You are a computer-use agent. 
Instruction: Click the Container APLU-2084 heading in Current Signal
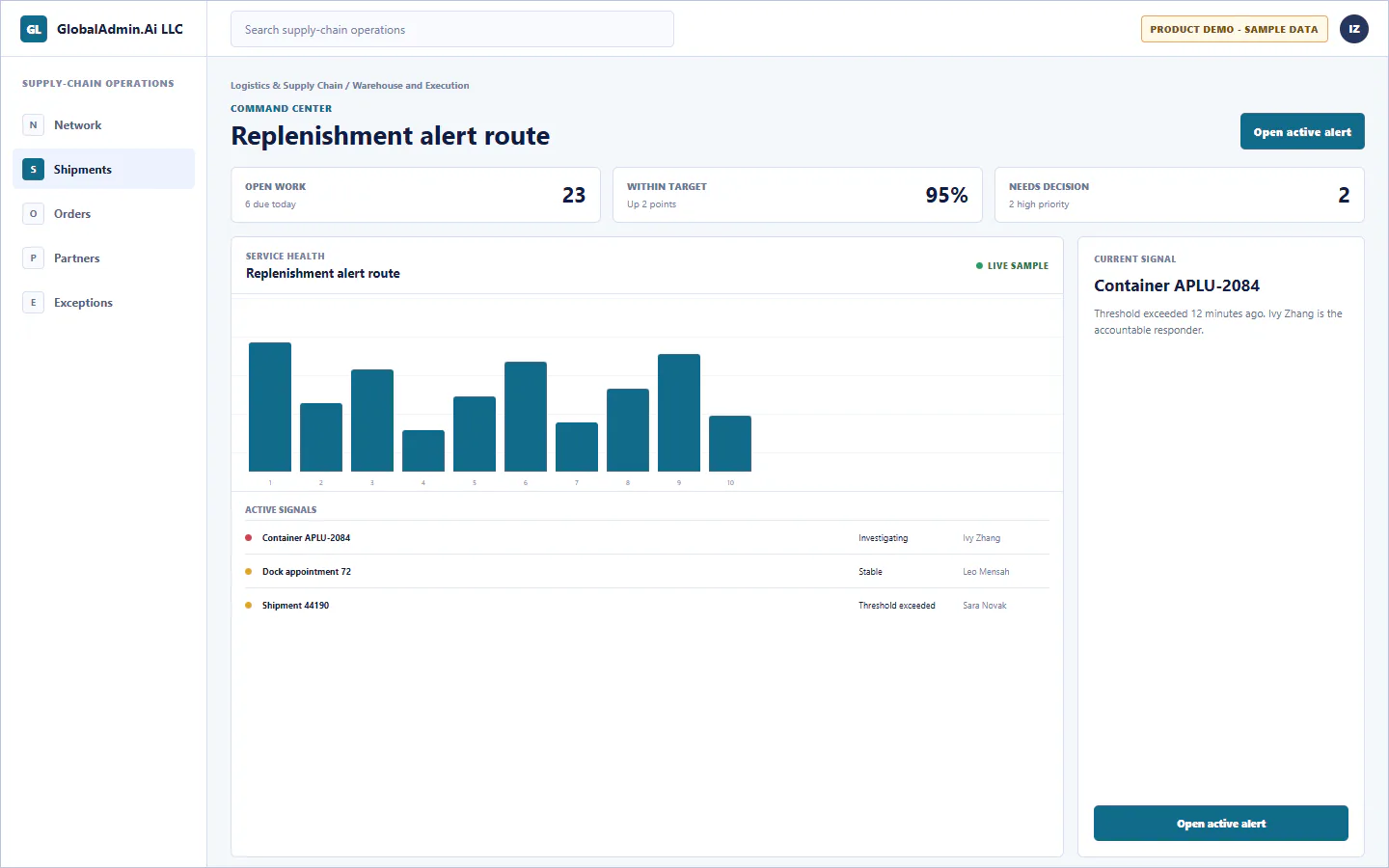coord(1177,285)
